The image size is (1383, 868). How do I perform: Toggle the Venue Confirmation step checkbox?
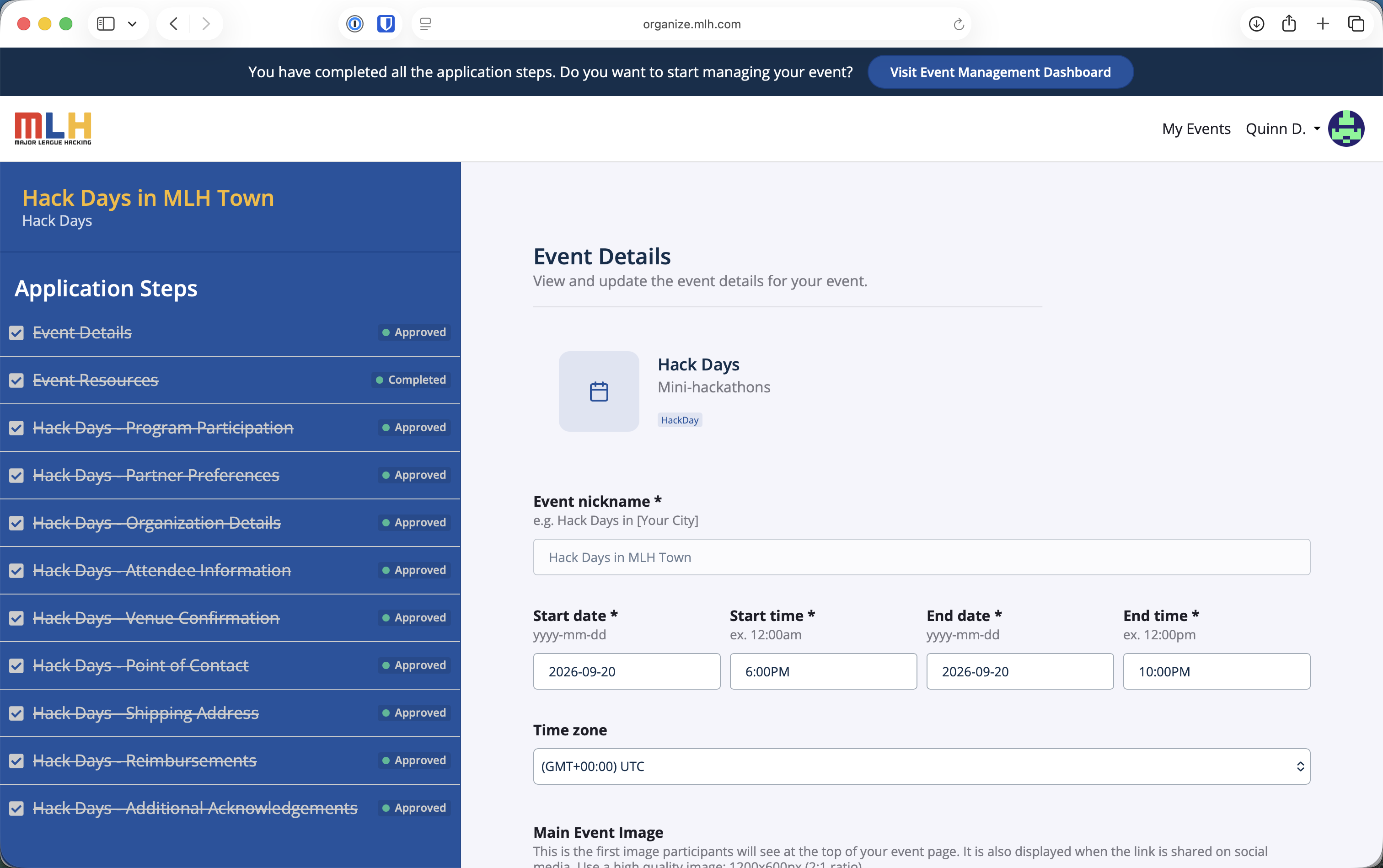(16, 618)
